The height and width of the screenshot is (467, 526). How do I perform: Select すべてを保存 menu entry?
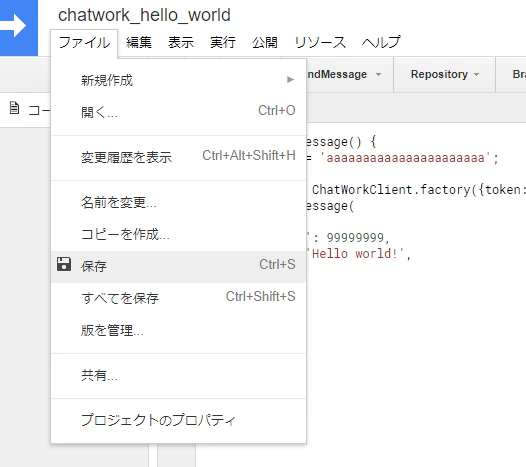(178, 298)
